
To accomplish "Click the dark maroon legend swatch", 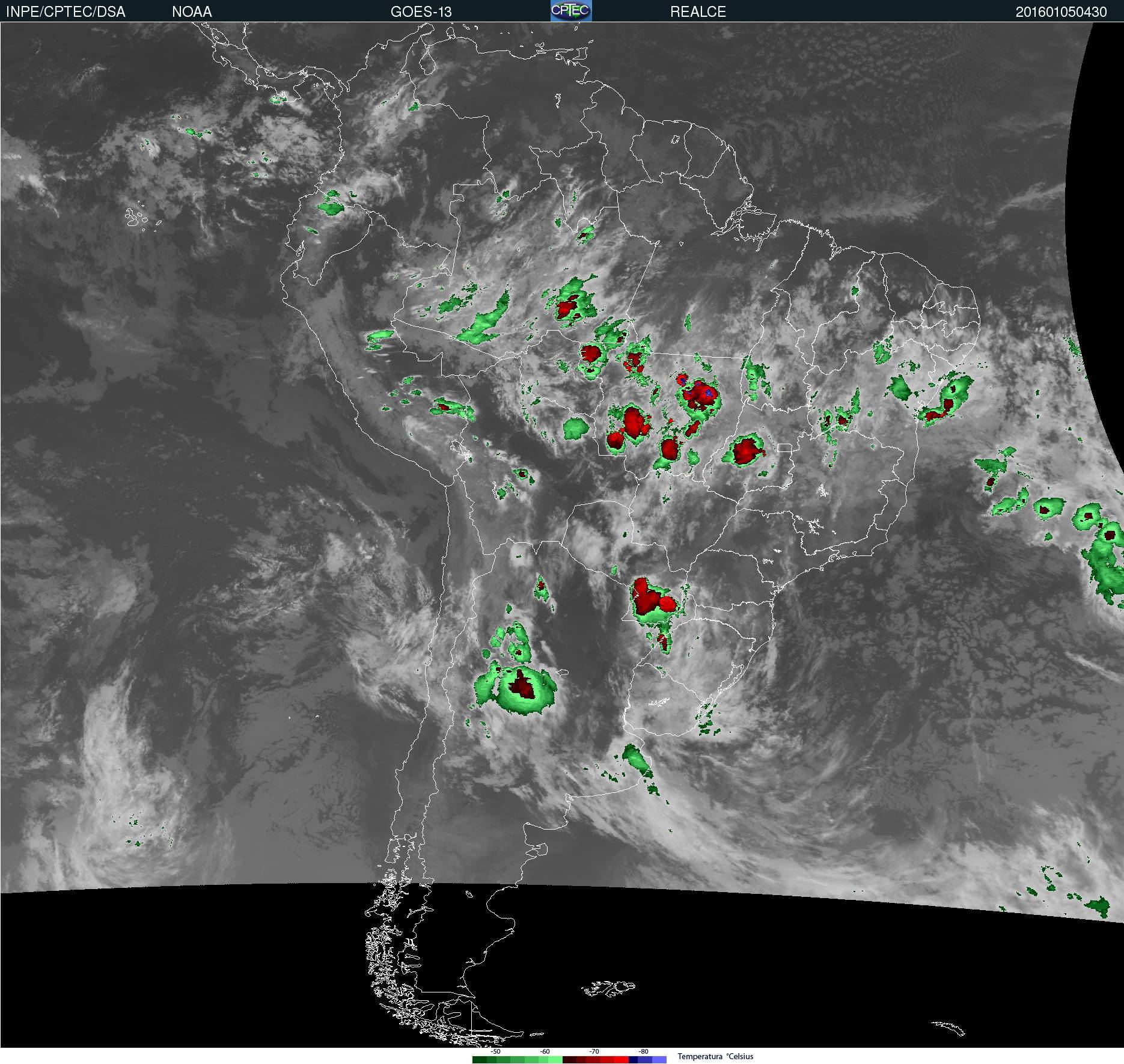I will coord(569,1059).
